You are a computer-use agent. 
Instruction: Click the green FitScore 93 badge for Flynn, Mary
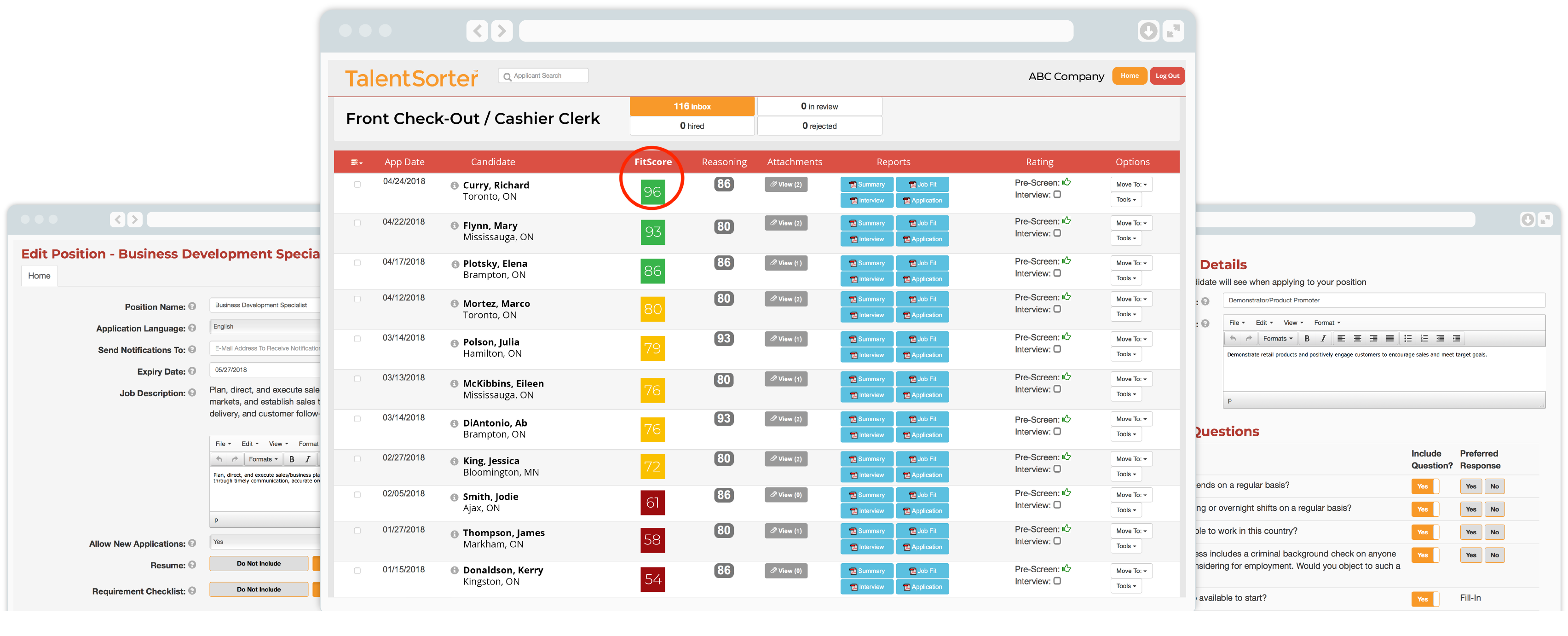click(652, 232)
